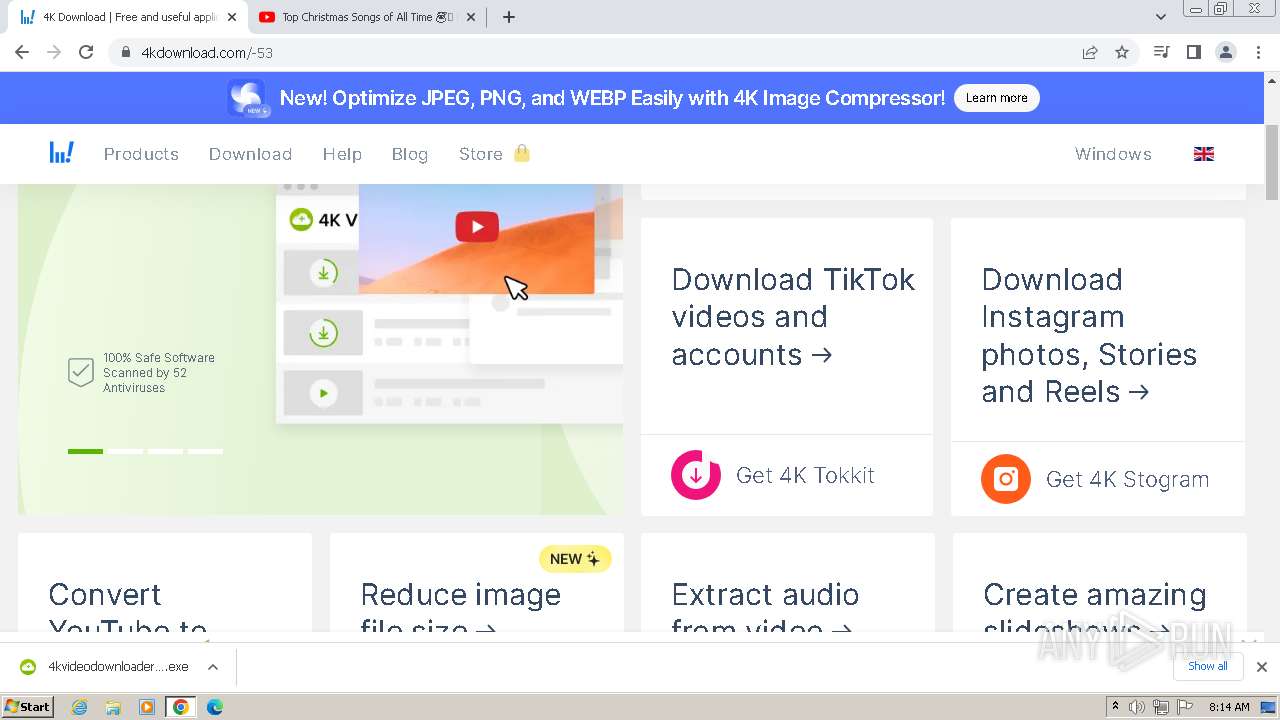Viewport: 1280px width, 720px height.
Task: Go forward in browser history
Action: coord(54,52)
